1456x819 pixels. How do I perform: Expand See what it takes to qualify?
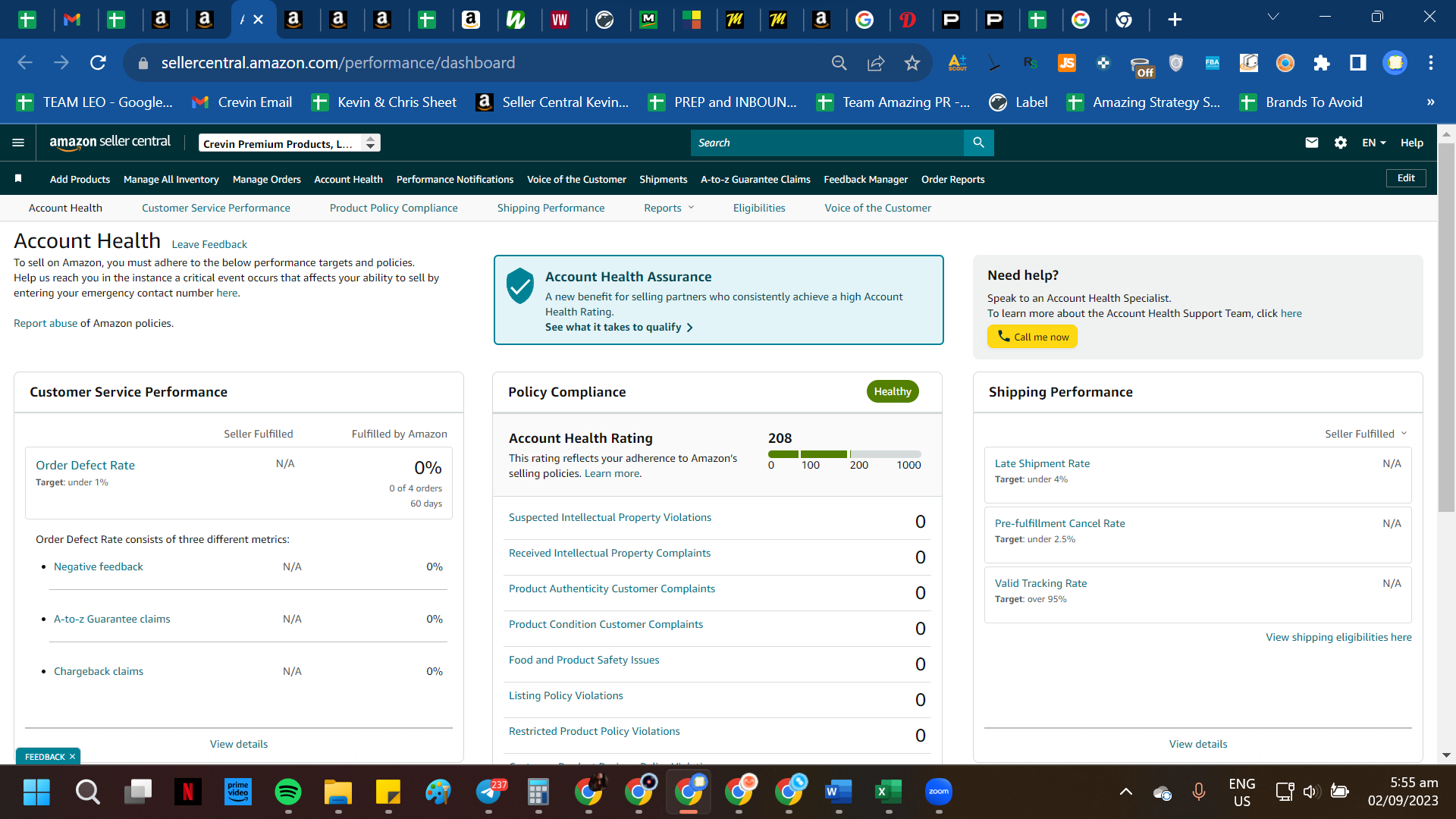pos(619,327)
